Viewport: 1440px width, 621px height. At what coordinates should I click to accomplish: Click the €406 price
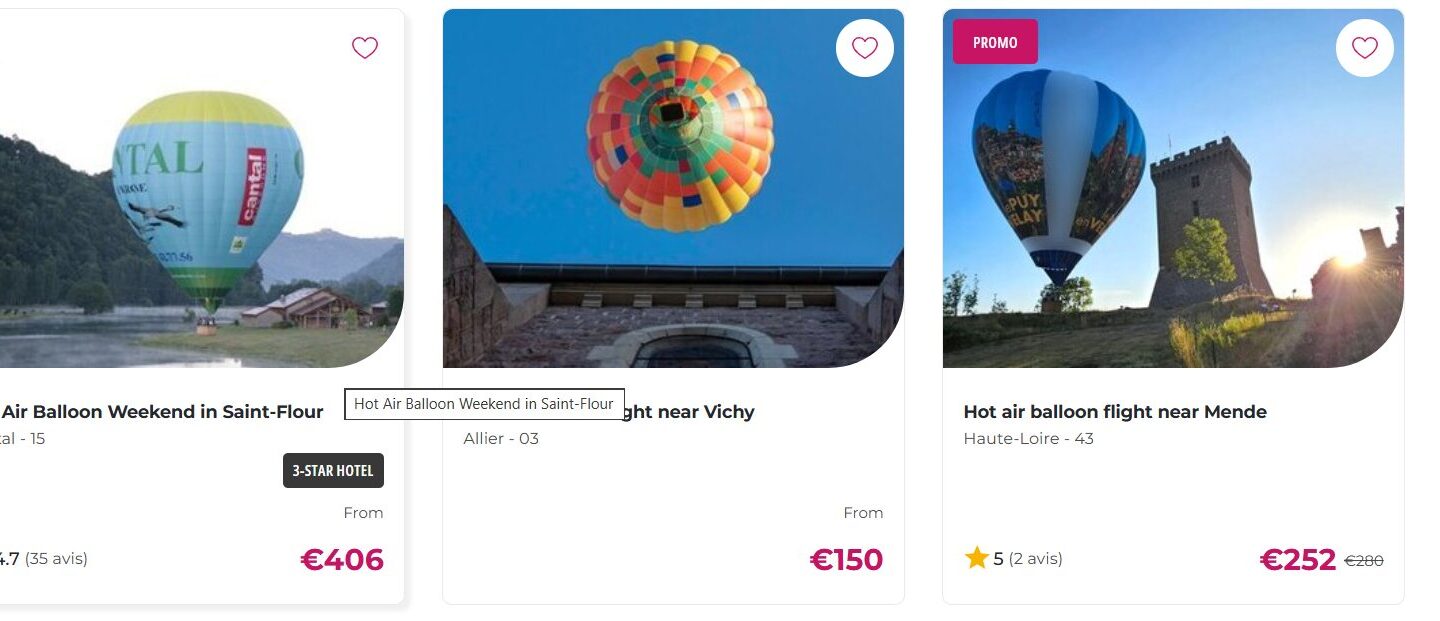coord(341,560)
